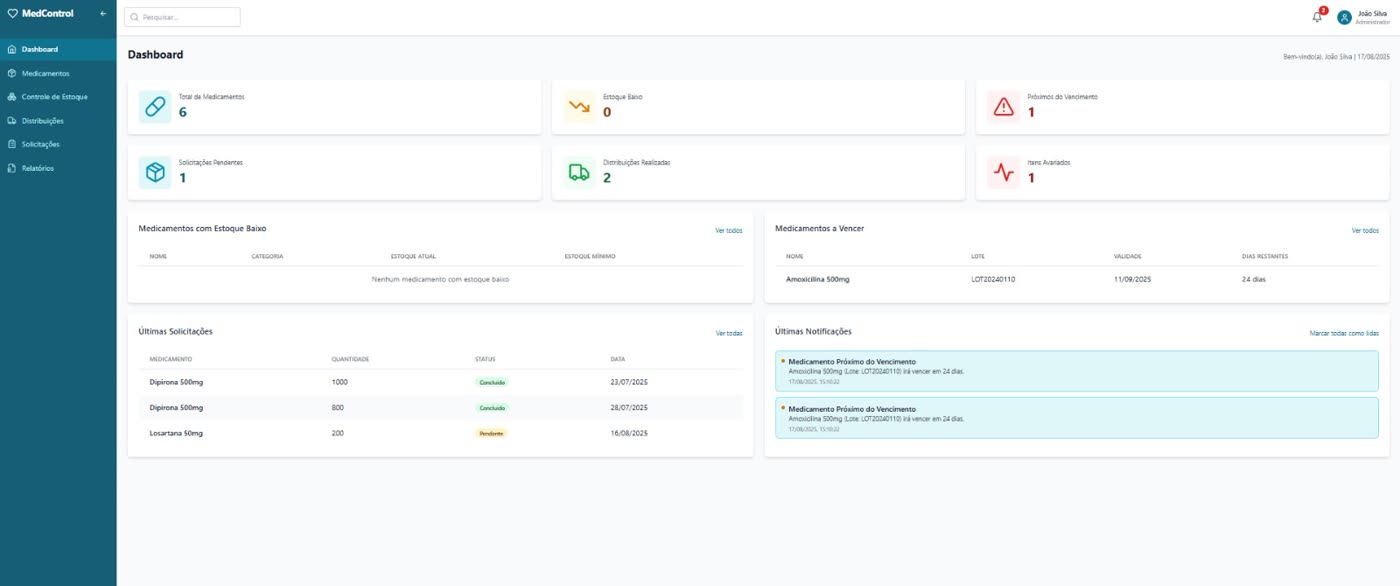Click the downward trend icon on Estoque Baixo
The image size is (1400, 586).
(579, 107)
